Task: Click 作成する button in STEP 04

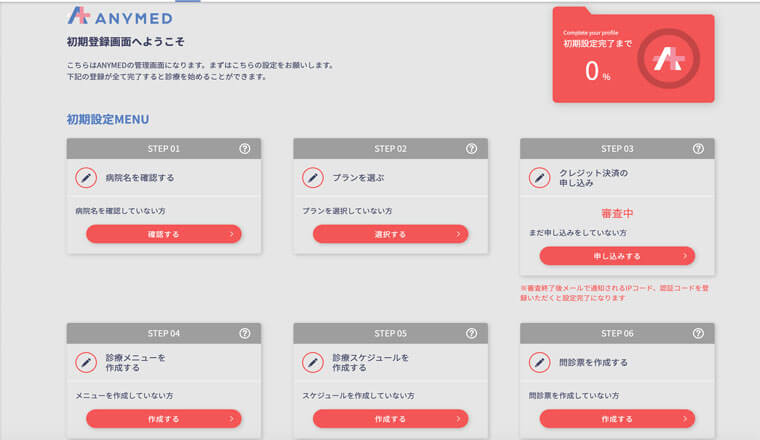Action: (x=164, y=419)
